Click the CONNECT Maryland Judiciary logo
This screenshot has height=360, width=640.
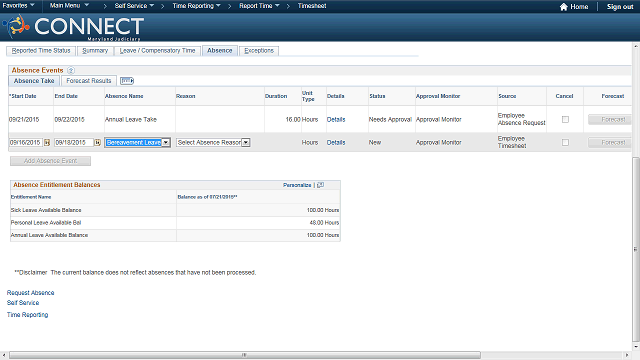[x=73, y=27]
